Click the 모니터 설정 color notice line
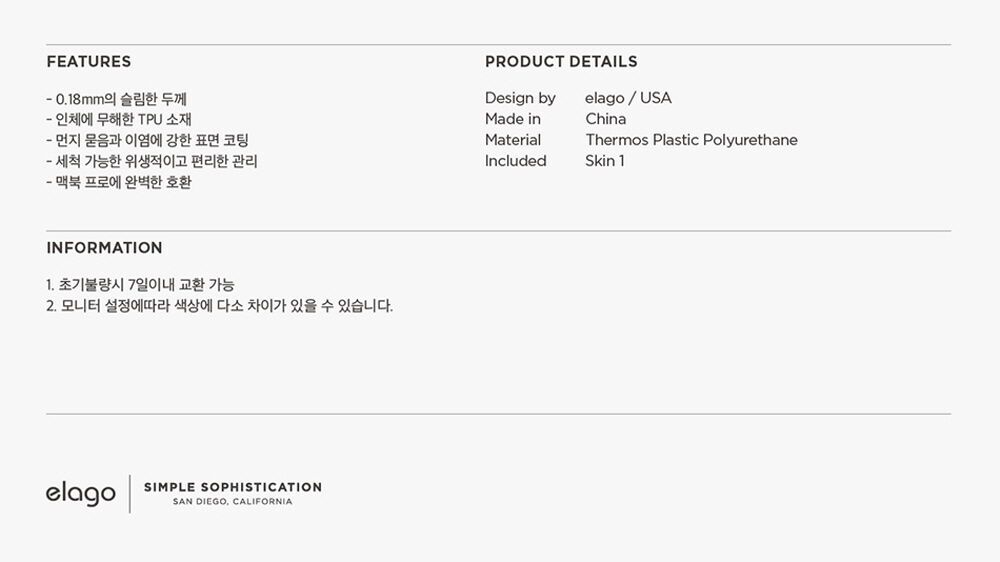1000x562 pixels. (x=219, y=306)
